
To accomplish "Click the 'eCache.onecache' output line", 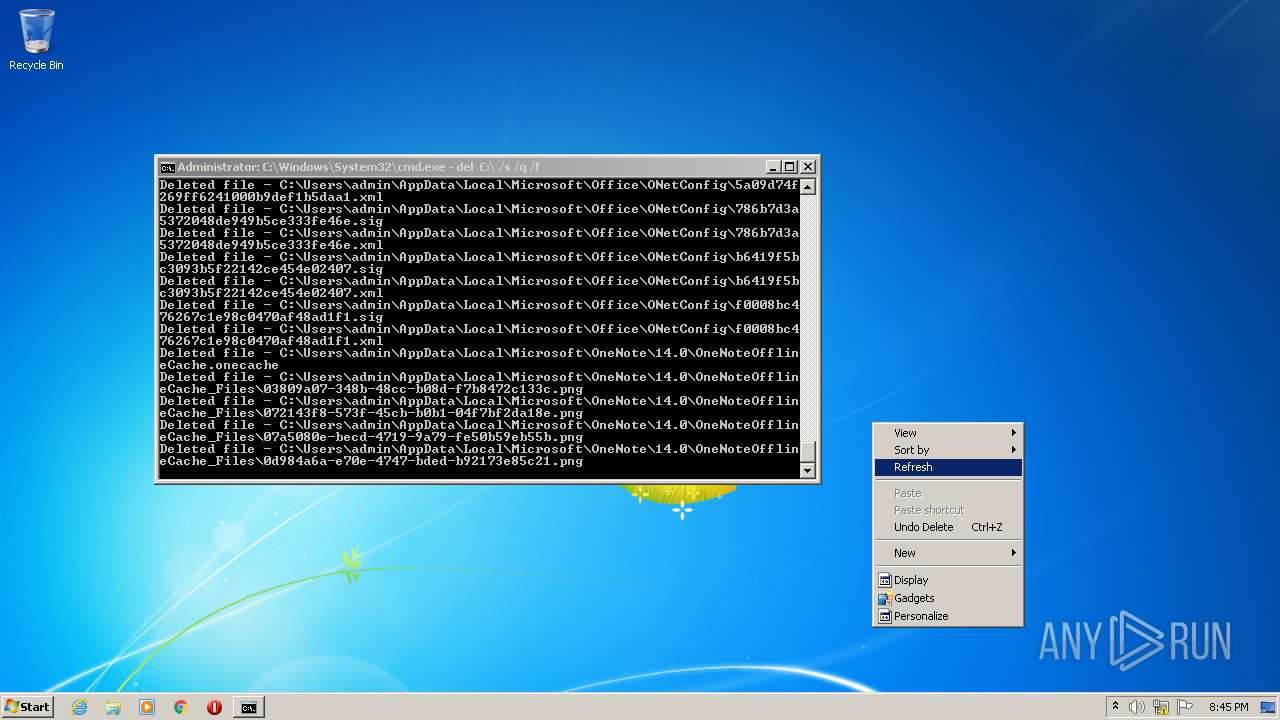I will [219, 365].
